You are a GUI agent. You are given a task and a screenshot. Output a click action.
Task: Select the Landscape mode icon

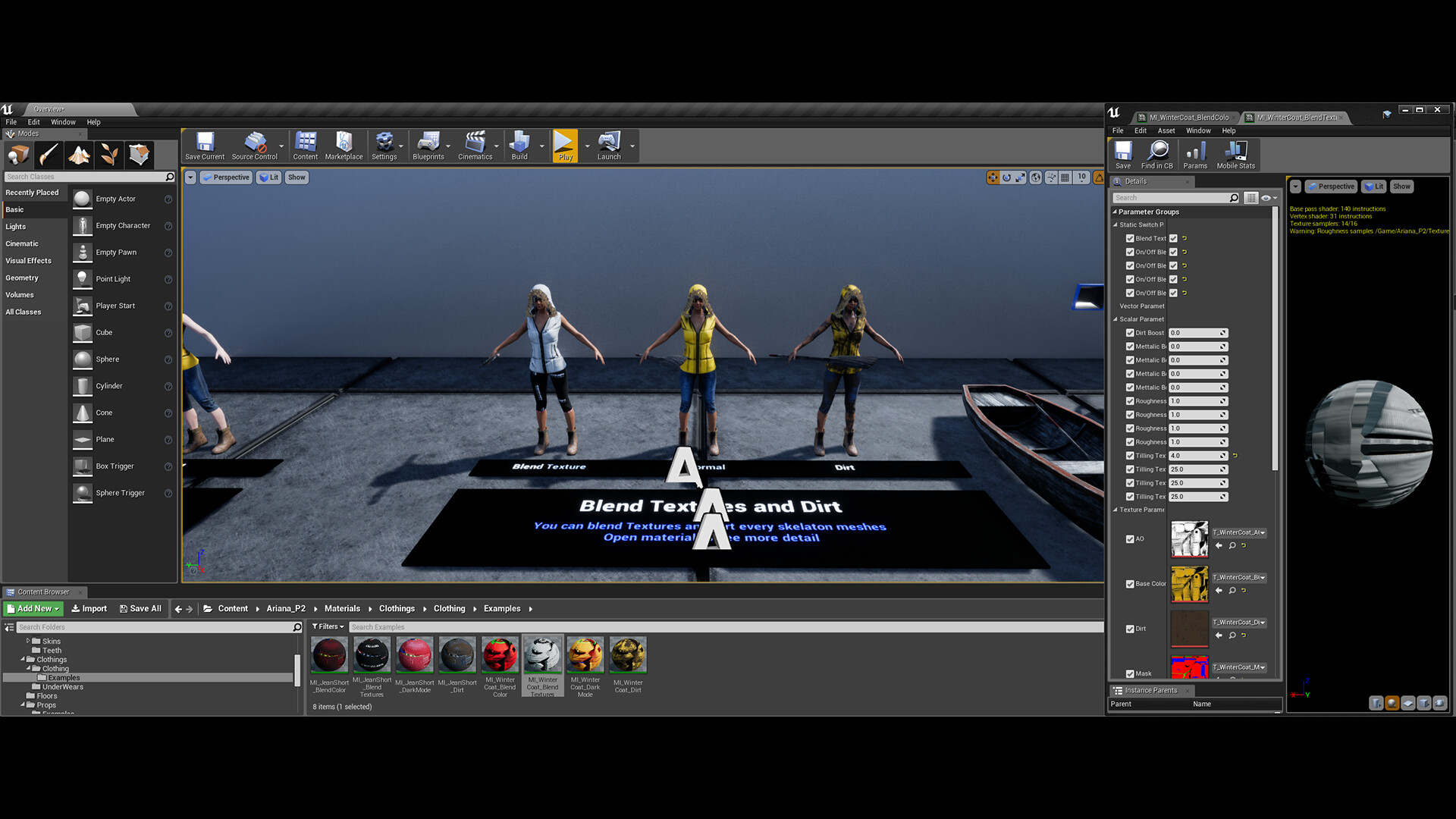79,155
